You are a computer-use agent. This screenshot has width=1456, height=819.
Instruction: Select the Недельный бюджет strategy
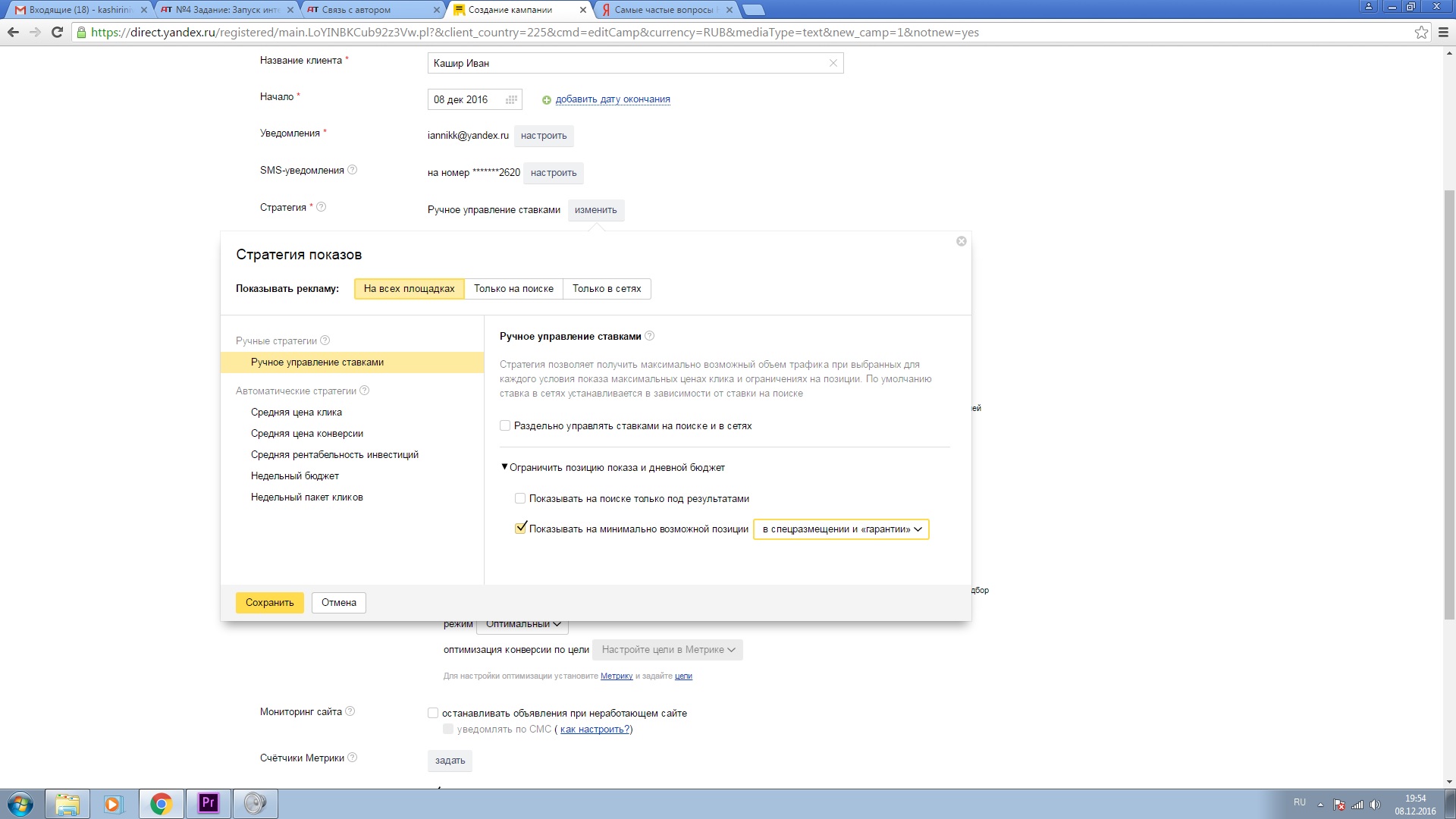coord(295,476)
